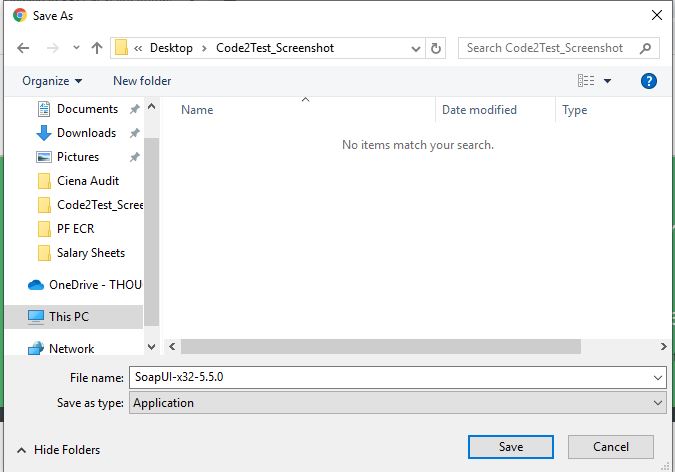Click the Cancel button
This screenshot has width=675, height=472.
coord(610,447)
